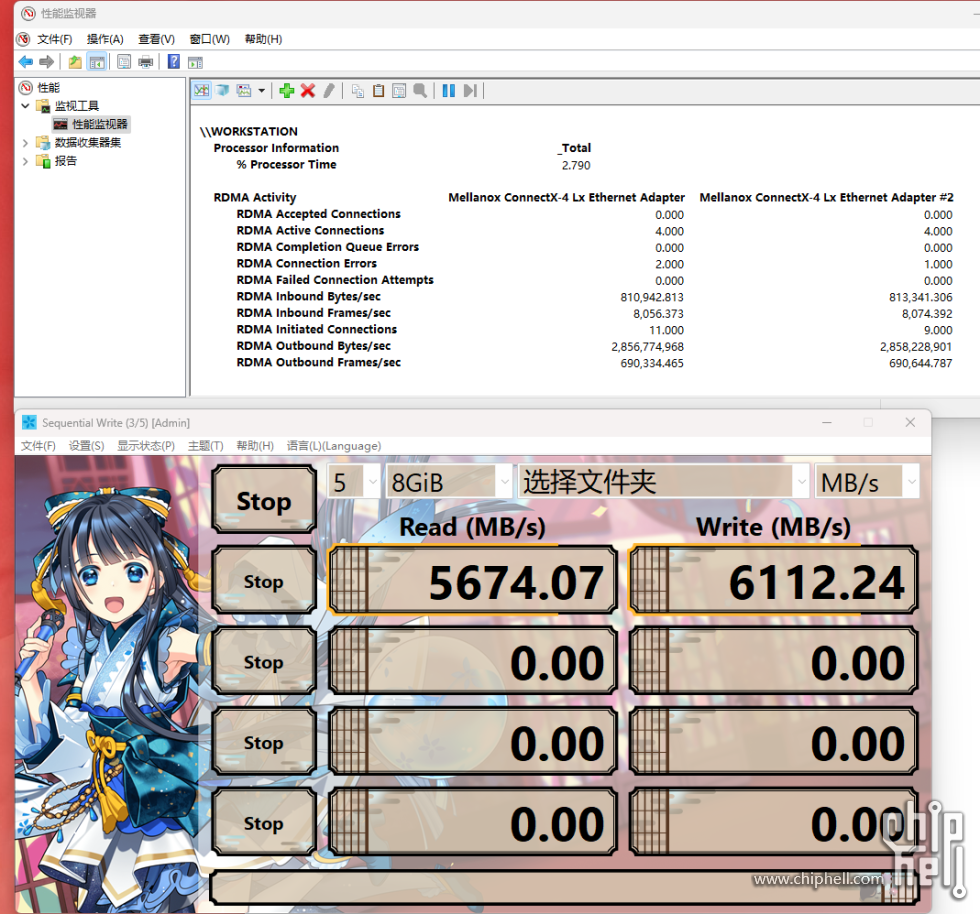Open 帮助(H) menu in Performance Monitor

point(263,39)
